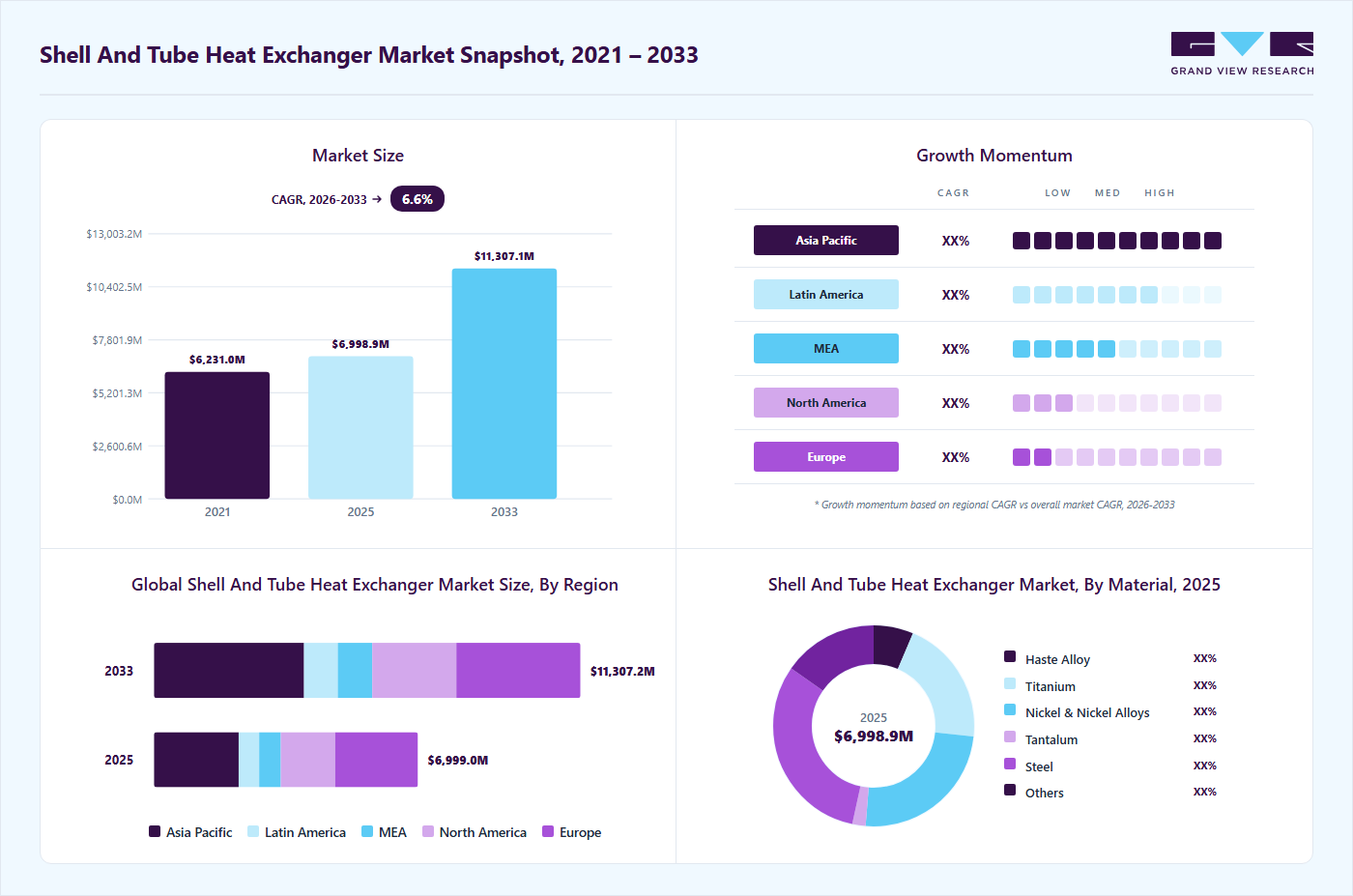Click the Steel XX% share value
The image size is (1353, 896).
tap(1205, 766)
